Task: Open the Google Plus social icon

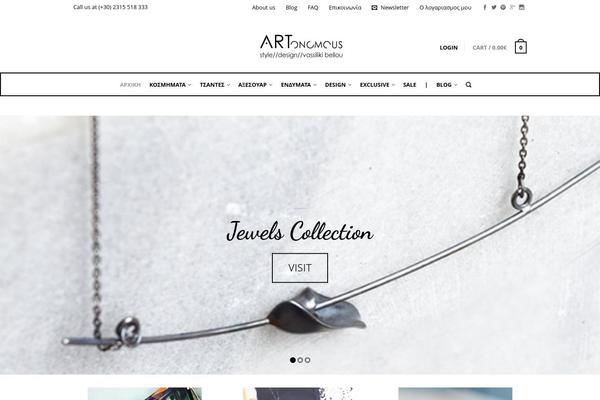Action: (512, 7)
